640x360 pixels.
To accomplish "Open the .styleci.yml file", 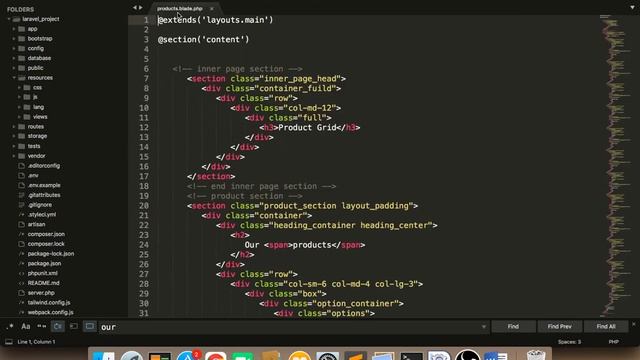I will (x=42, y=215).
